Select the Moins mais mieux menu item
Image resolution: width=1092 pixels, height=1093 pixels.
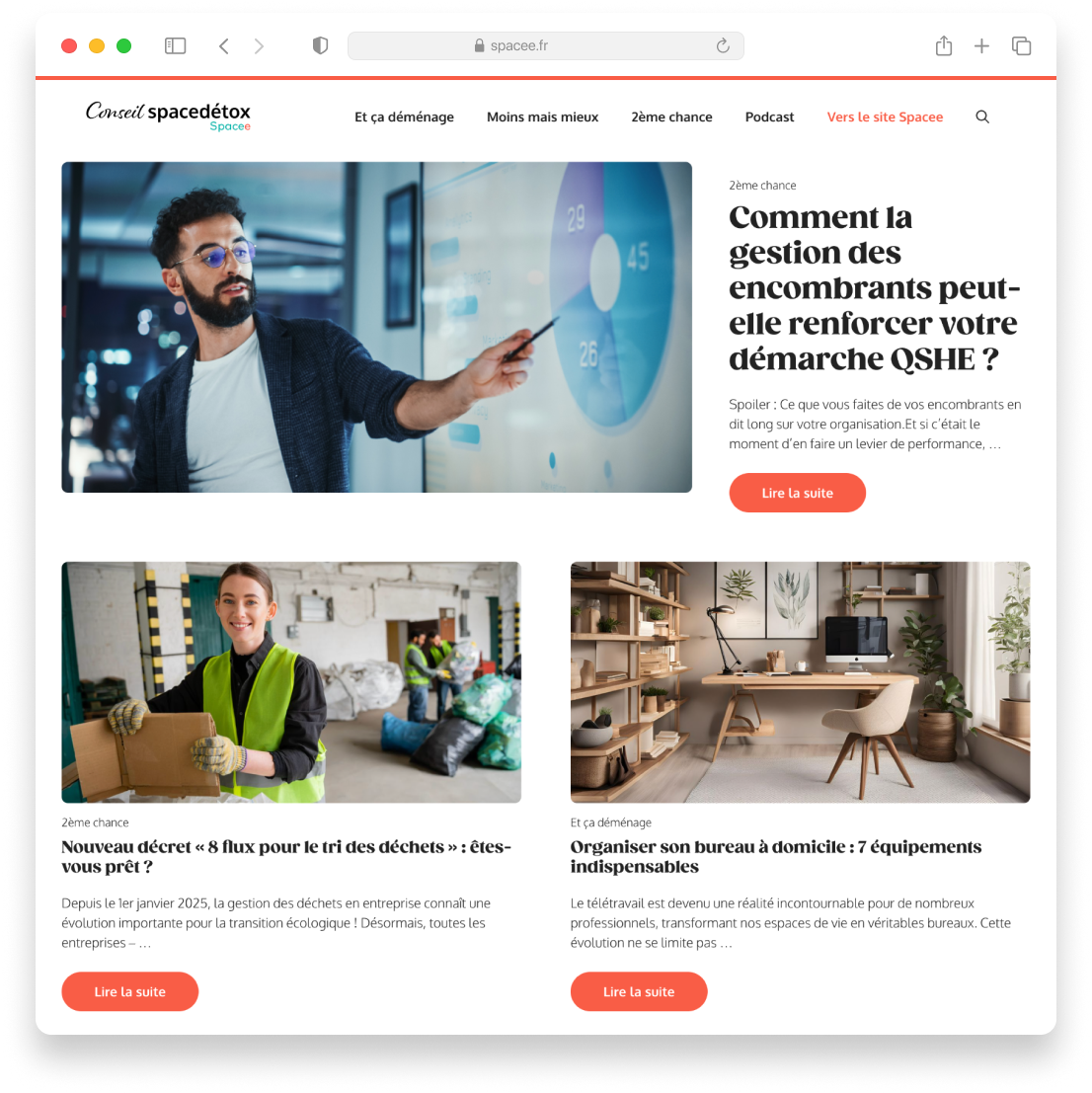tap(542, 117)
